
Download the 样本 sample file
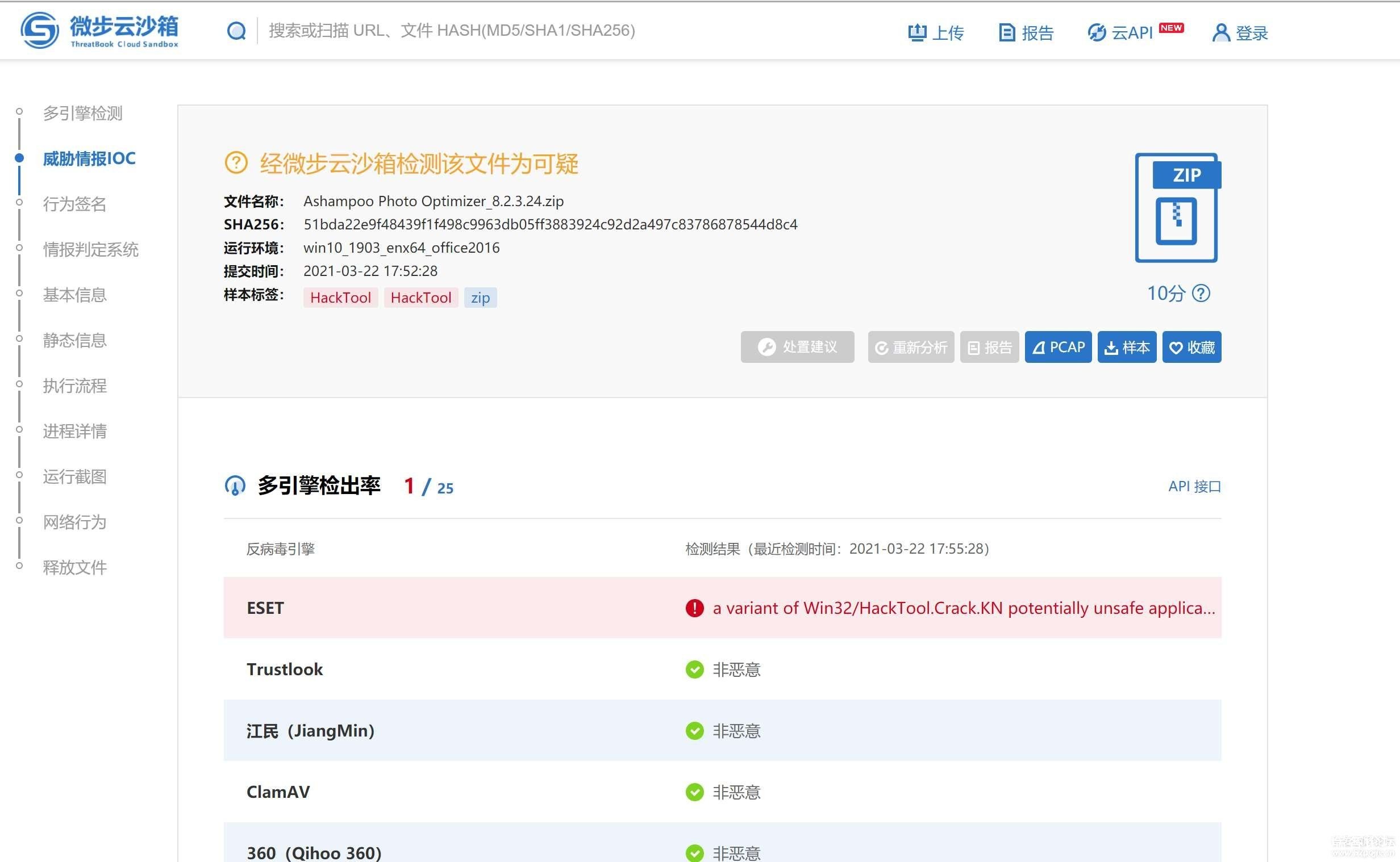[x=1127, y=346]
